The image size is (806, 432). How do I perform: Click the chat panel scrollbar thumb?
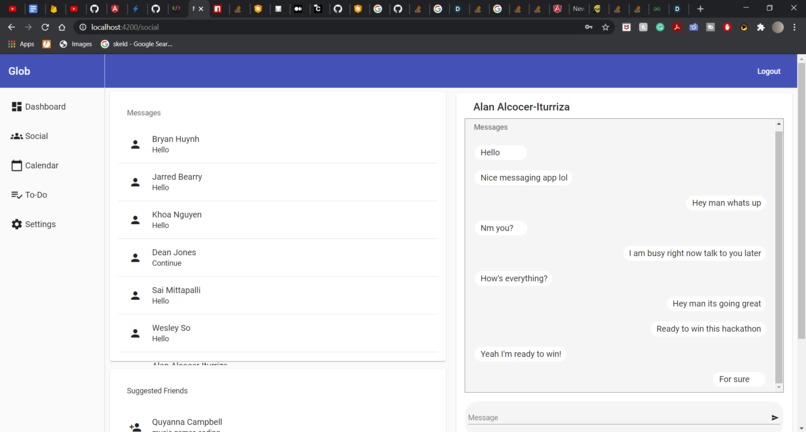pyautogui.click(x=779, y=257)
